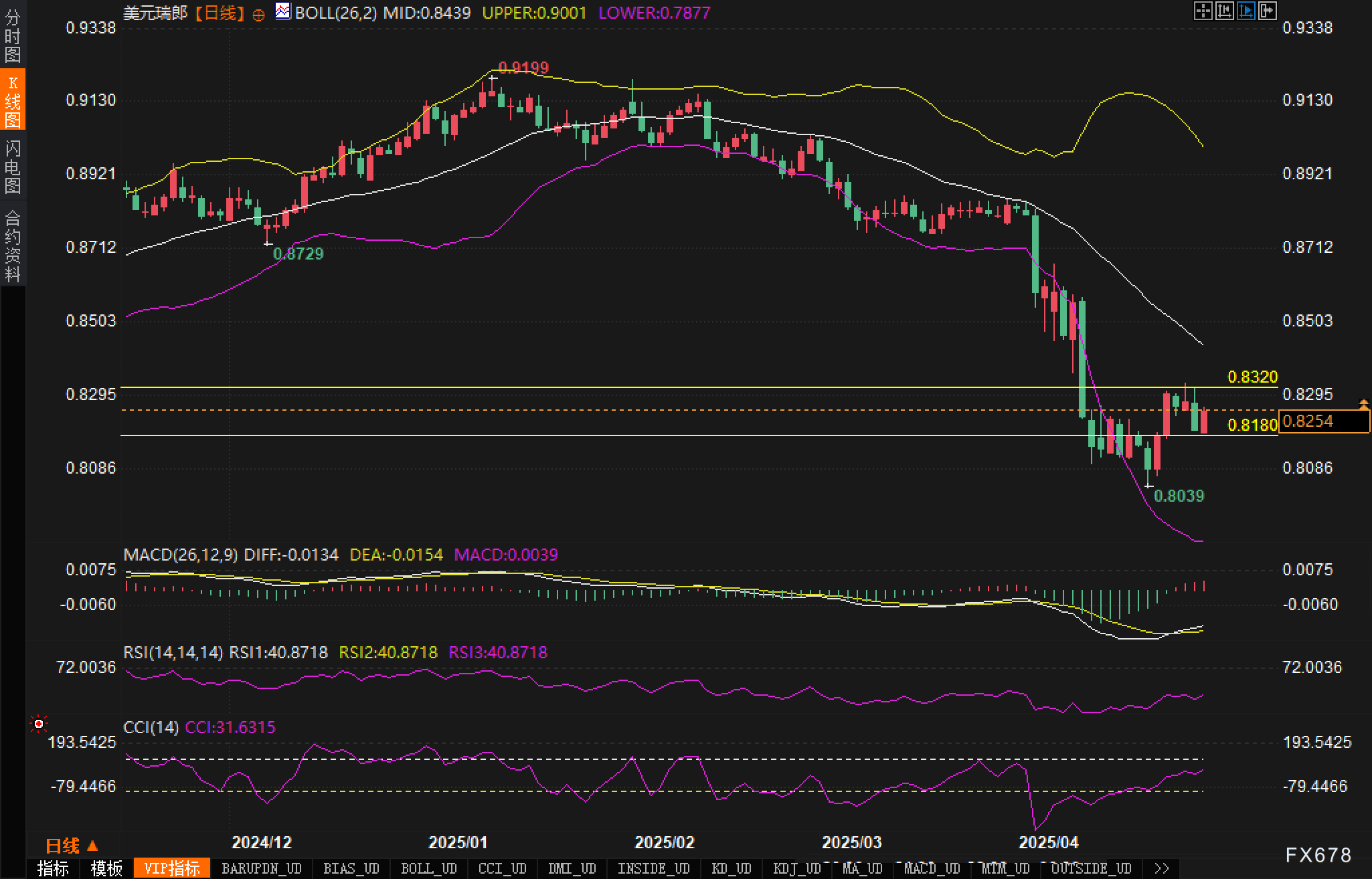Expand more indicators with >> arrow

(x=1162, y=868)
